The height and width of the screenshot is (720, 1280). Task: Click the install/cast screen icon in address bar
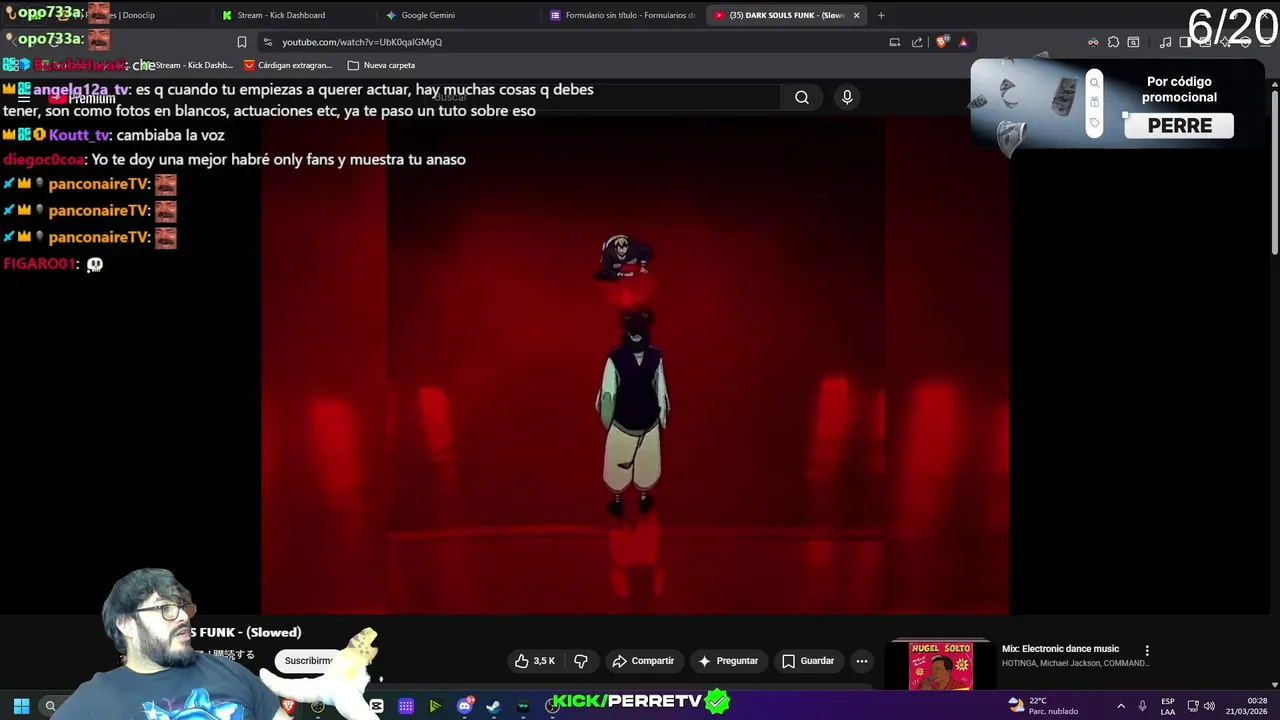coord(895,42)
